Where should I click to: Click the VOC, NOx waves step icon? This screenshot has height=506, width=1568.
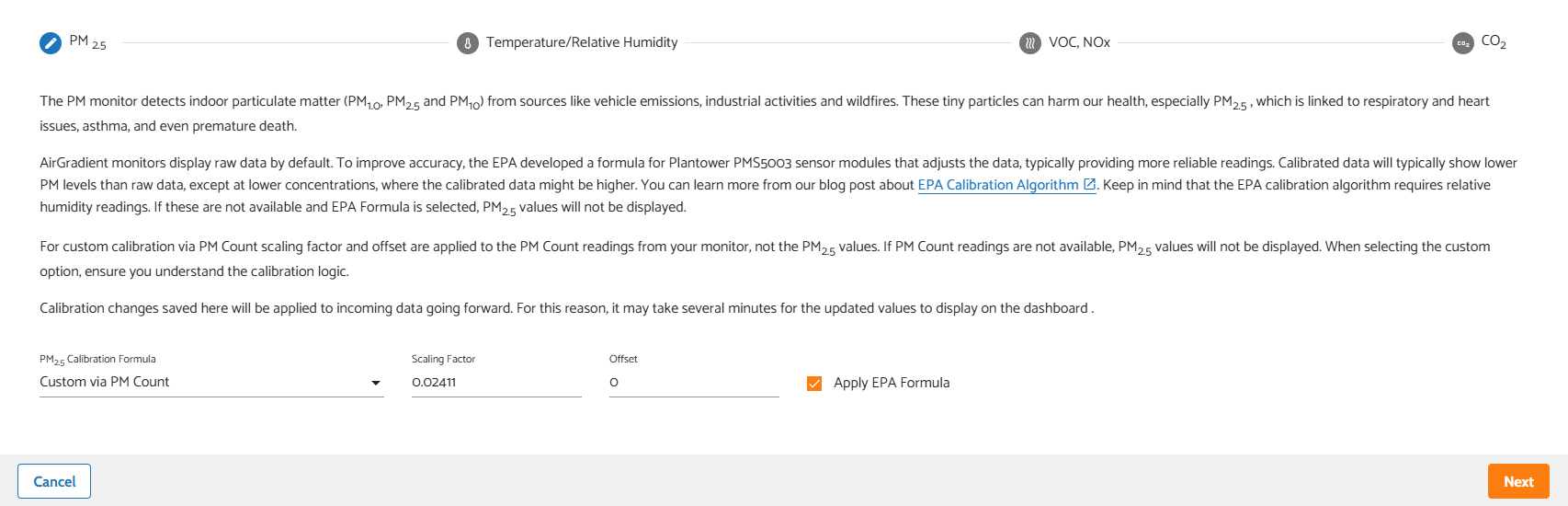(x=1030, y=43)
